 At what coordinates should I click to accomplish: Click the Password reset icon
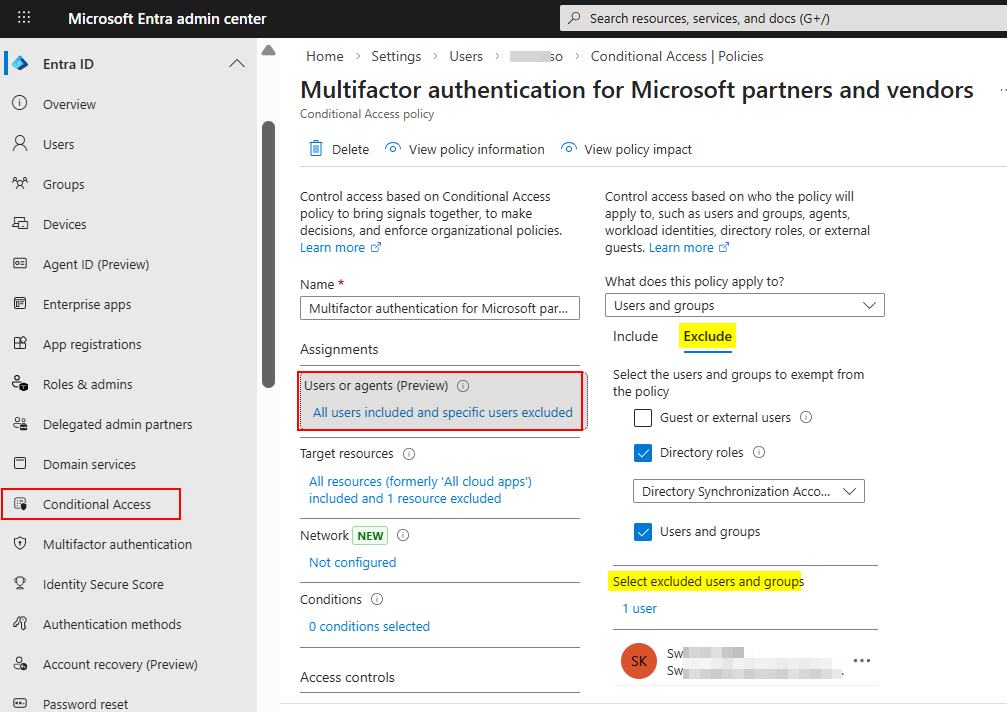(x=20, y=703)
